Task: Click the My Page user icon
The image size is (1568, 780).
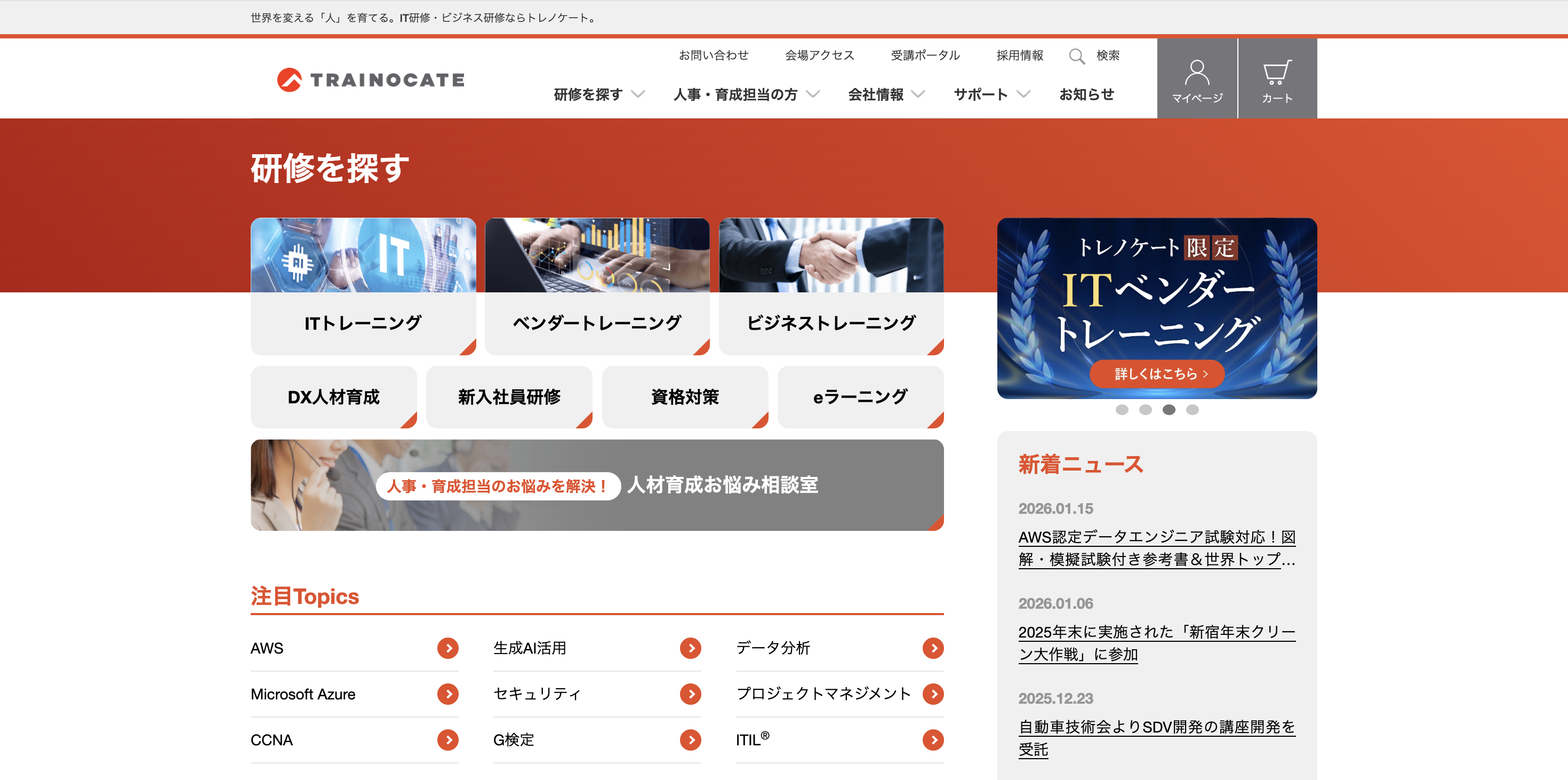Action: coord(1197,73)
